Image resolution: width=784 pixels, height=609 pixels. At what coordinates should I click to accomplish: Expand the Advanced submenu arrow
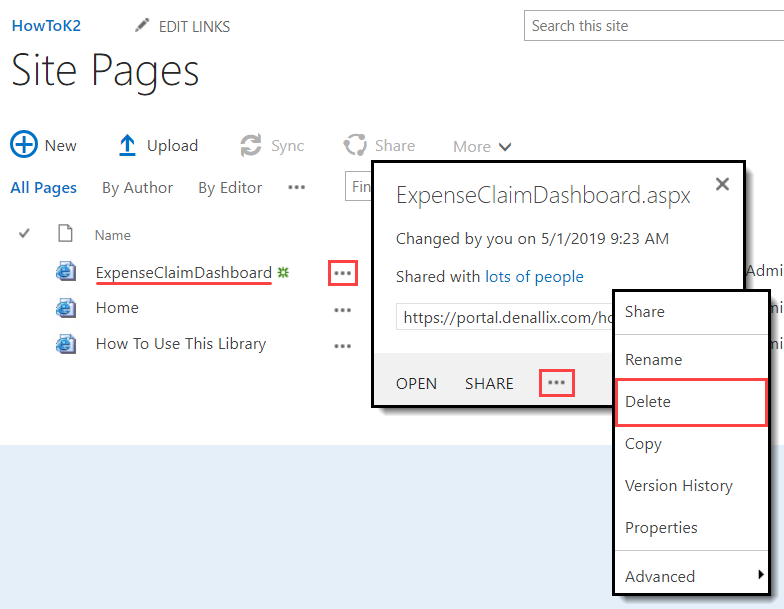point(760,574)
